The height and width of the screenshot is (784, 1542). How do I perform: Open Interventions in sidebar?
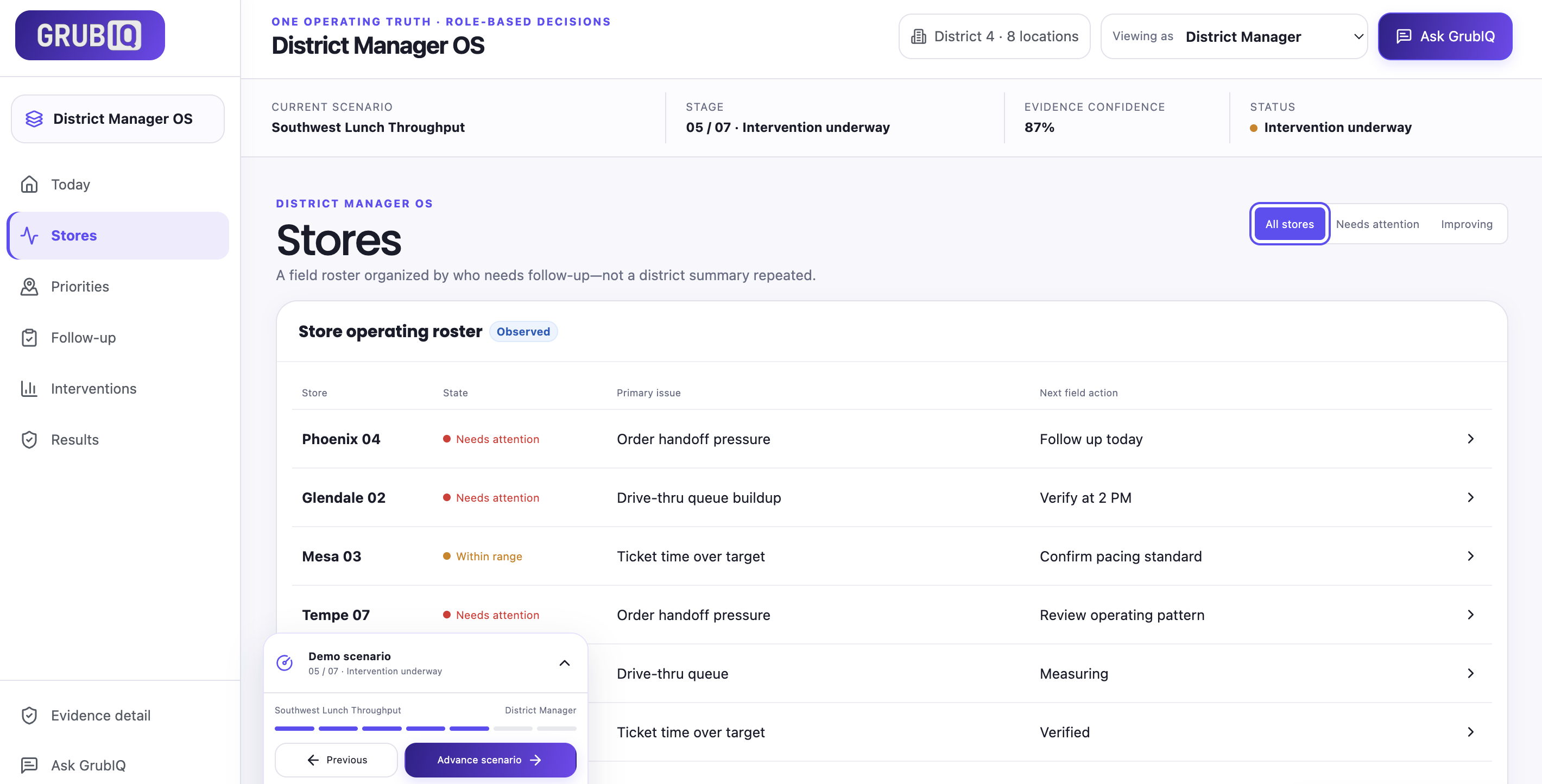coord(118,388)
